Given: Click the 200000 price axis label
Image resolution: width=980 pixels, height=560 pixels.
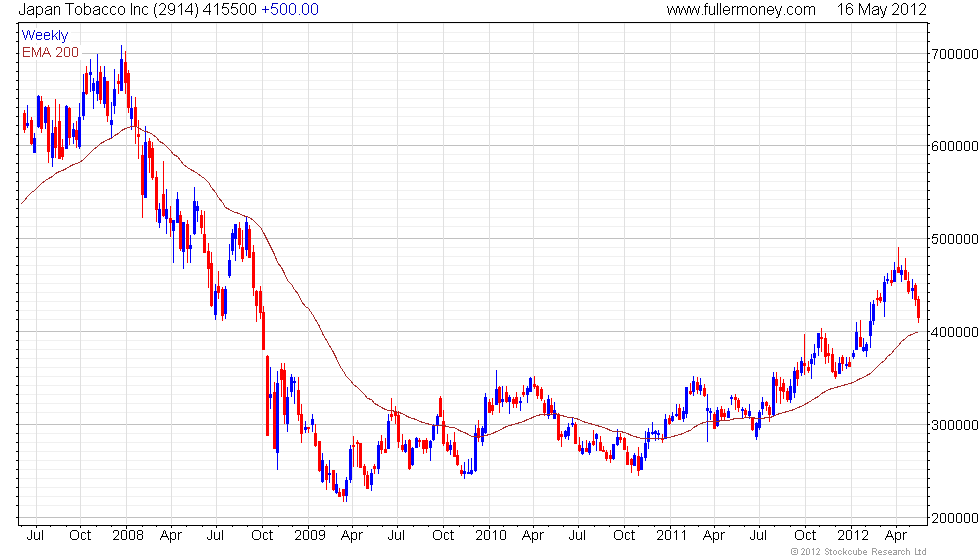Looking at the screenshot, I should point(954,519).
